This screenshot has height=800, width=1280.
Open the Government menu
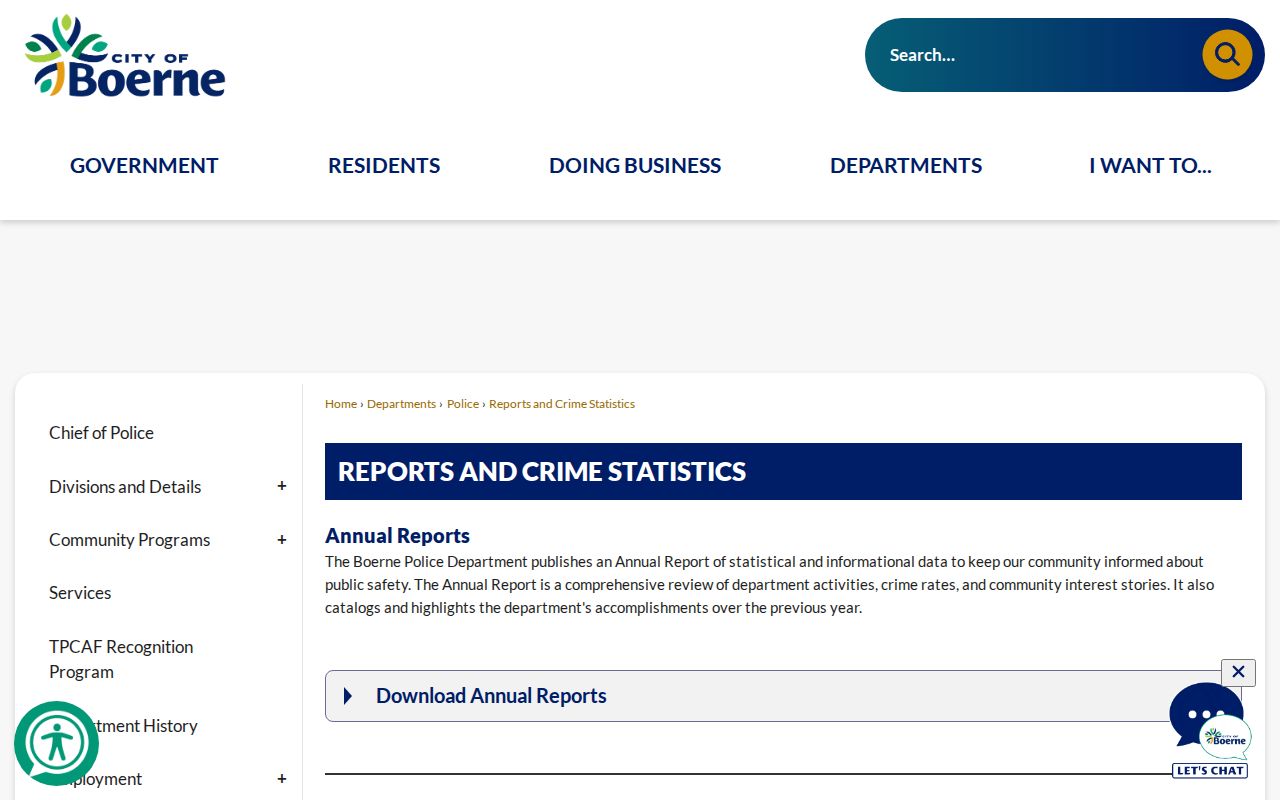(x=144, y=166)
